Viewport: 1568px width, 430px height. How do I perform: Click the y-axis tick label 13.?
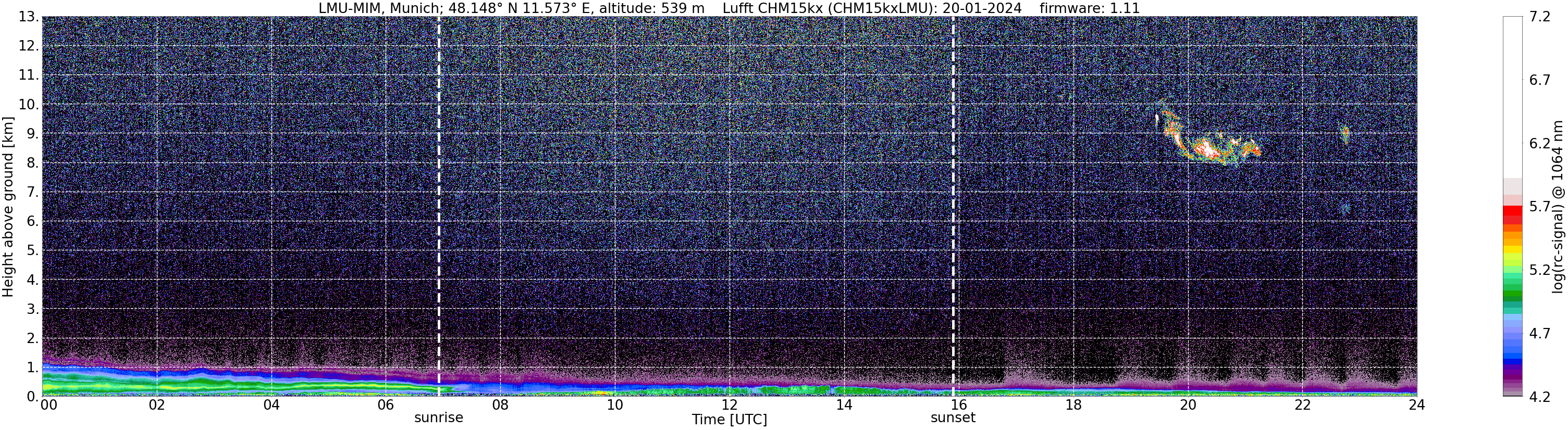[29, 17]
